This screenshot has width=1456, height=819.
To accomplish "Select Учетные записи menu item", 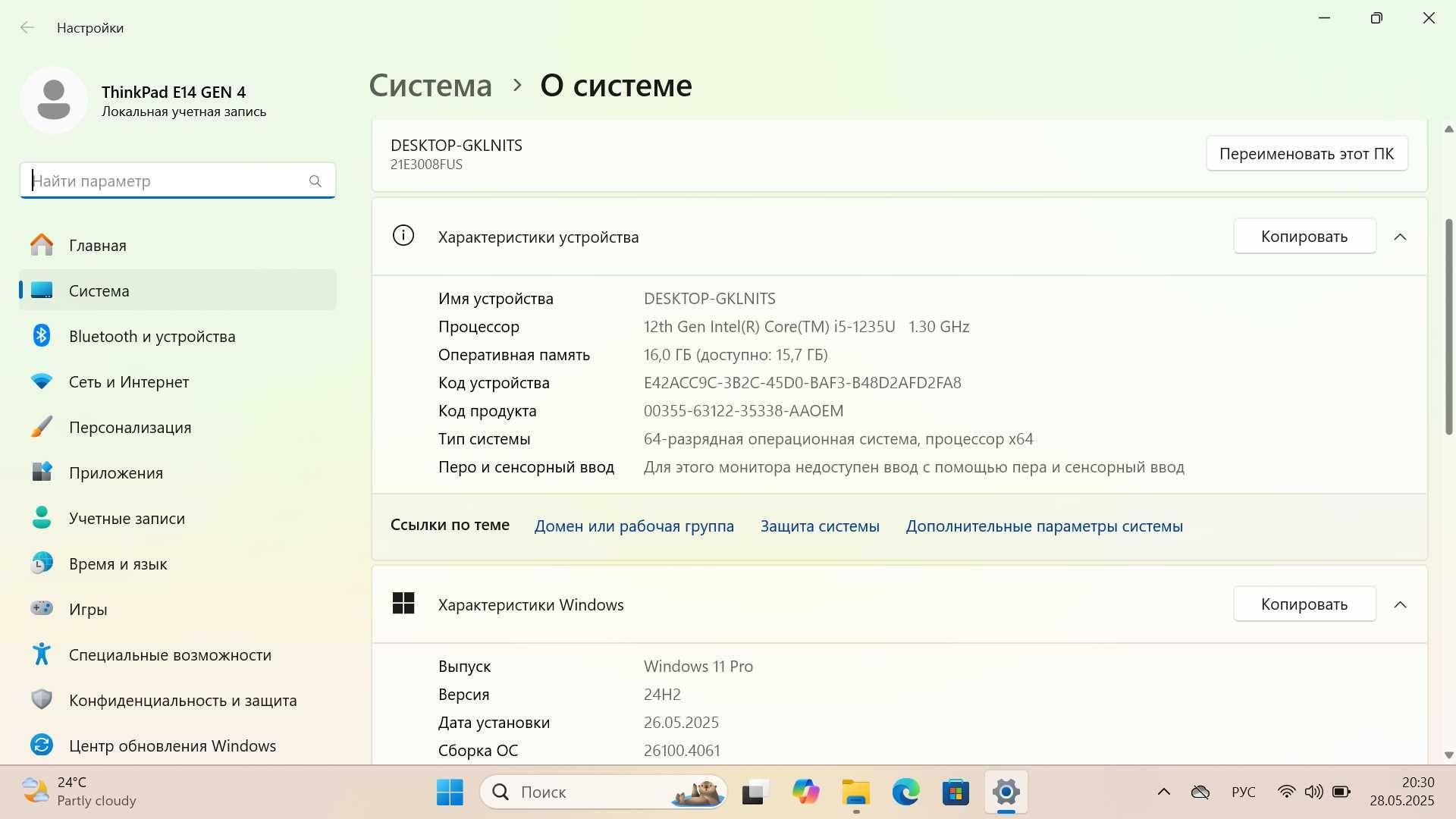I will click(177, 518).
